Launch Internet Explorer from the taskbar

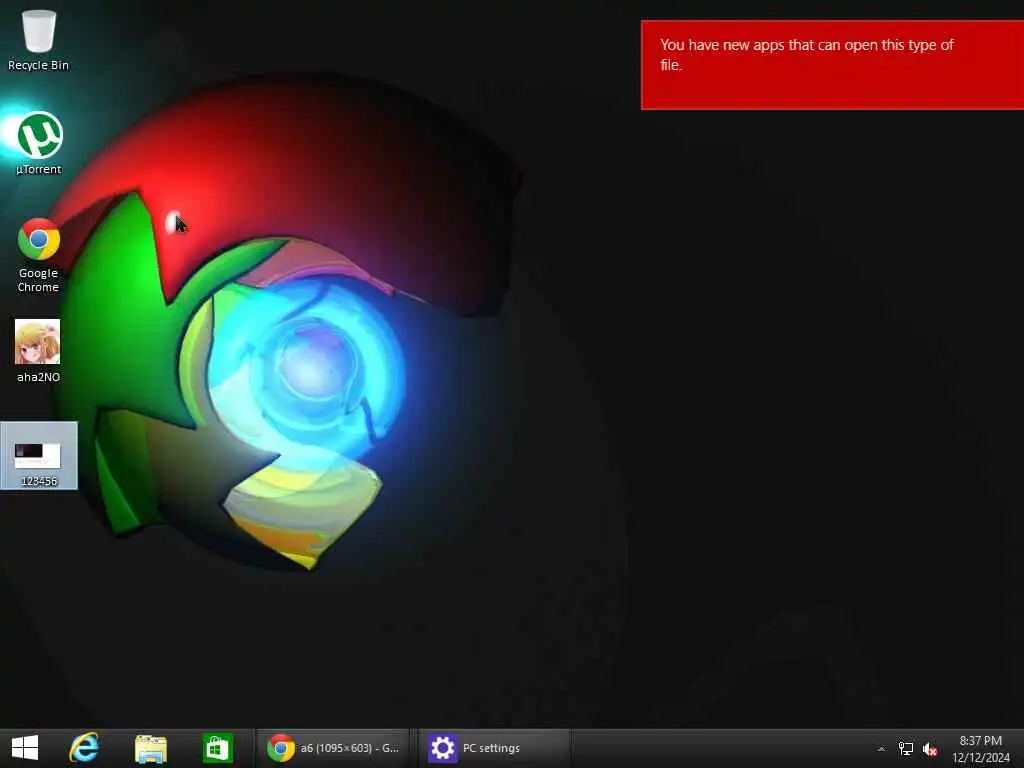click(x=85, y=748)
